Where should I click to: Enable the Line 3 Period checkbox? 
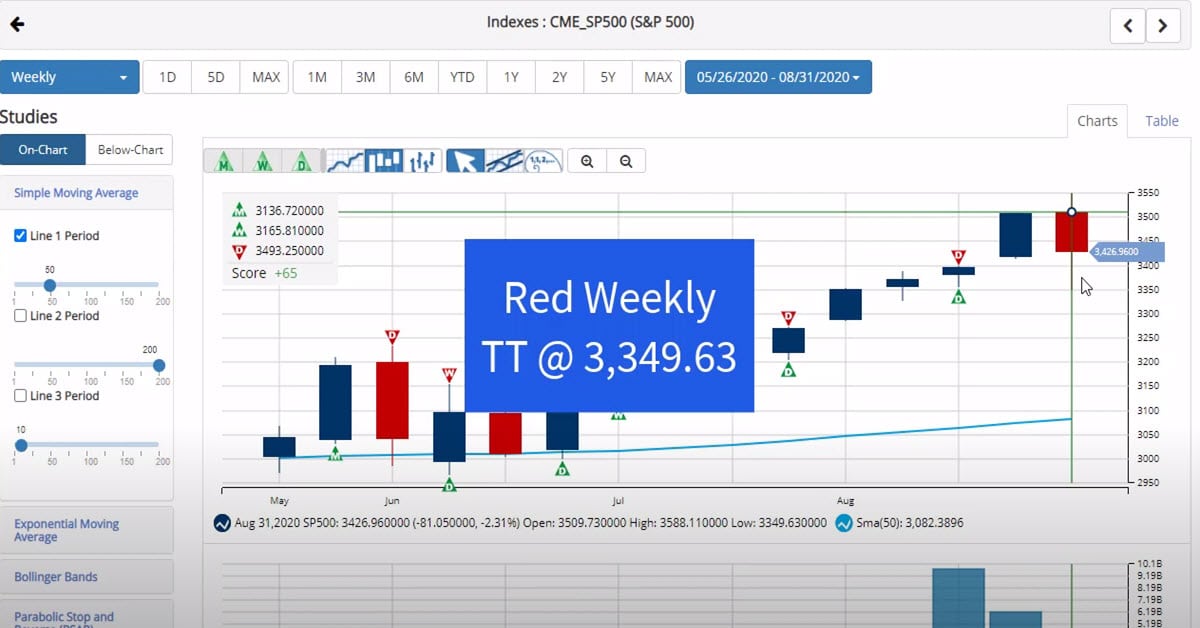(x=20, y=396)
